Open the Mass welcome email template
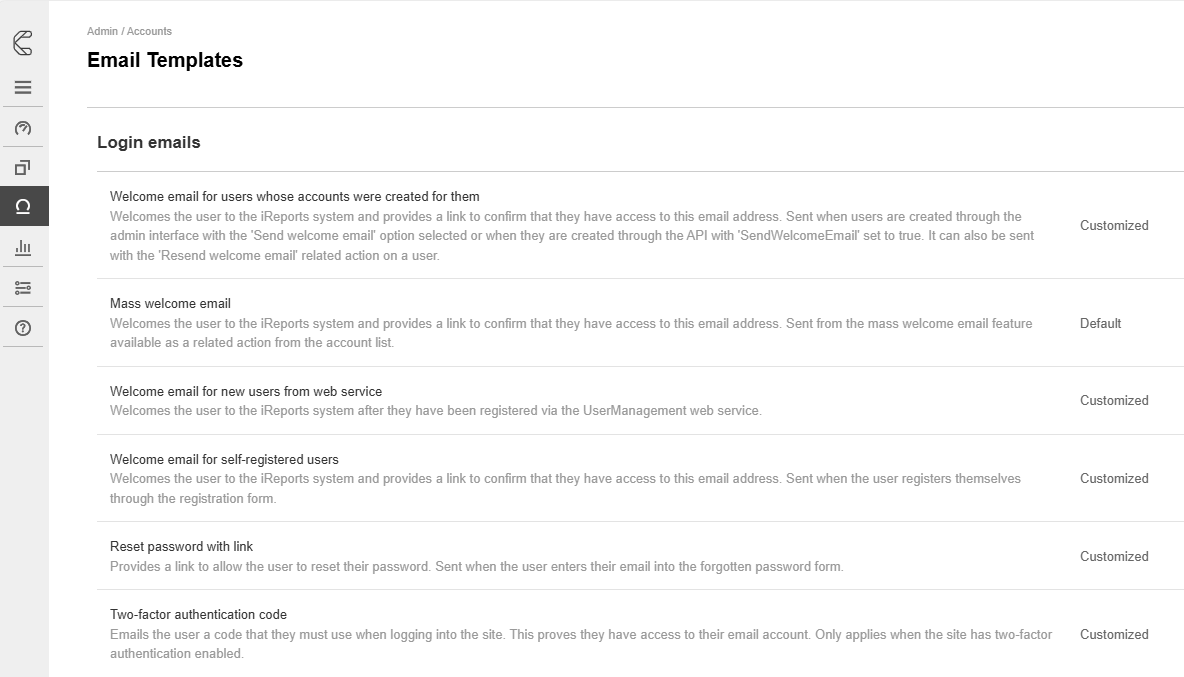Screen dimensions: 1184x677 pos(170,304)
